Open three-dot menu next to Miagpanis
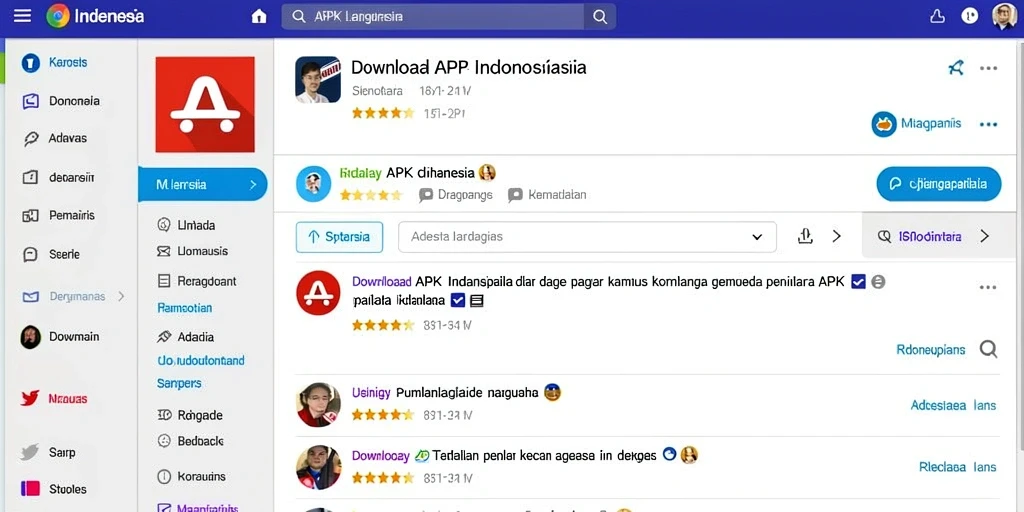Screen dimensions: 1024x512 pyautogui.click(x=988, y=124)
